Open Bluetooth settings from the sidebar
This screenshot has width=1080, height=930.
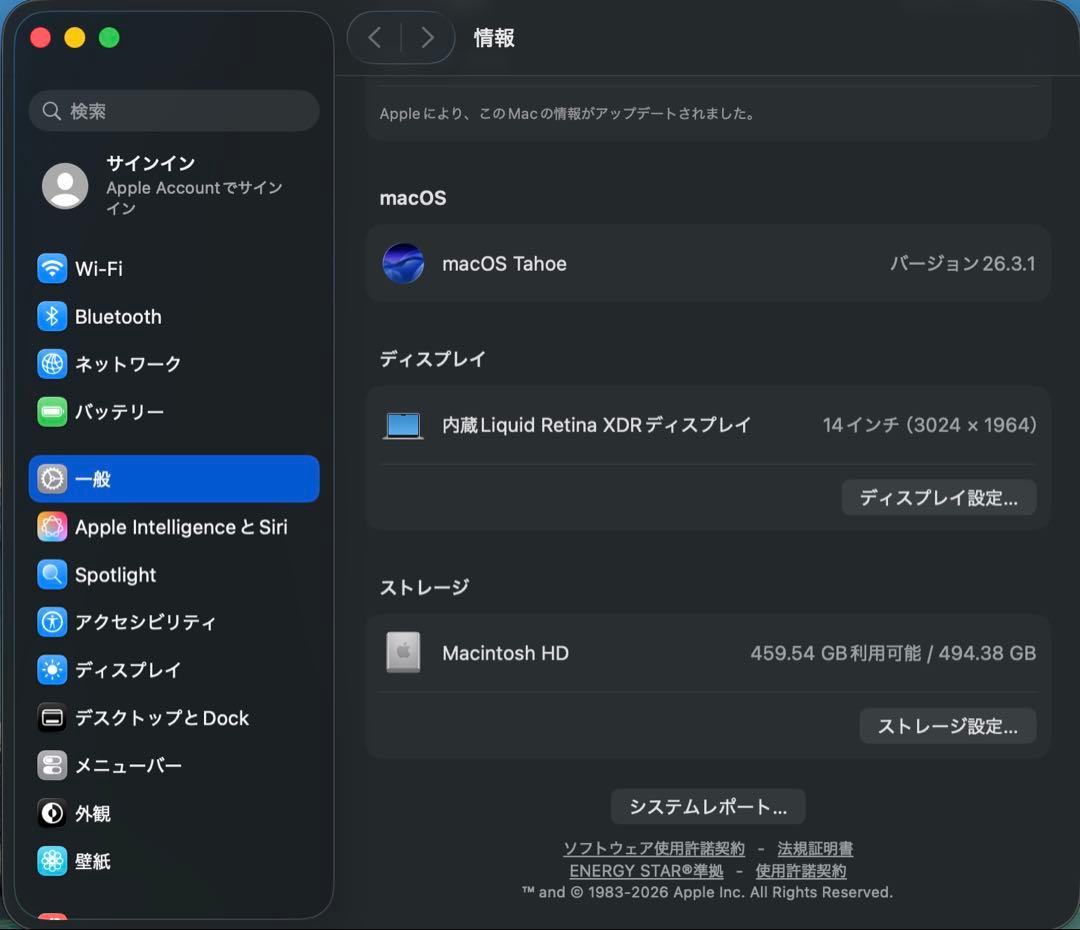coord(51,316)
